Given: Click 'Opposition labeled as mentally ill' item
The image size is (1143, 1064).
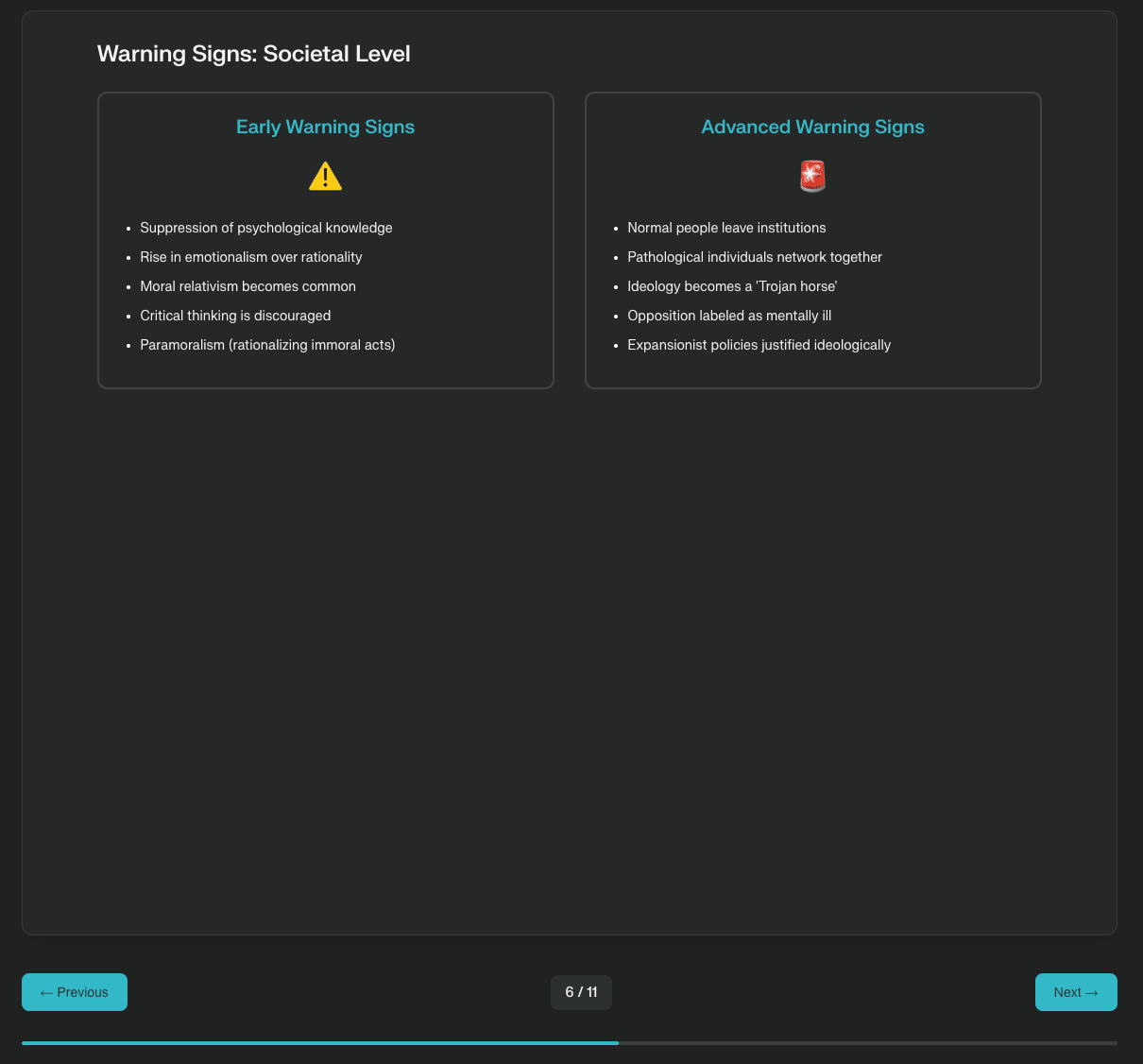Looking at the screenshot, I should (x=729, y=316).
